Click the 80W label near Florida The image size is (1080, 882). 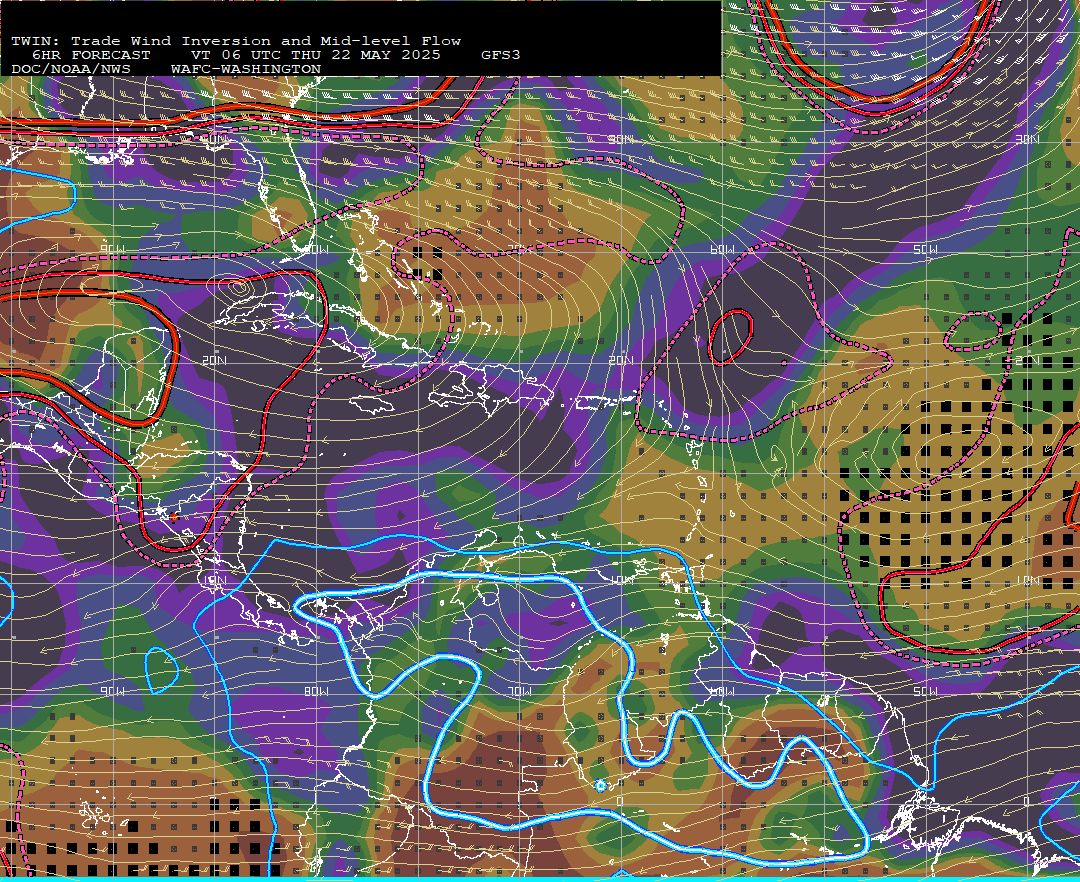coord(316,249)
